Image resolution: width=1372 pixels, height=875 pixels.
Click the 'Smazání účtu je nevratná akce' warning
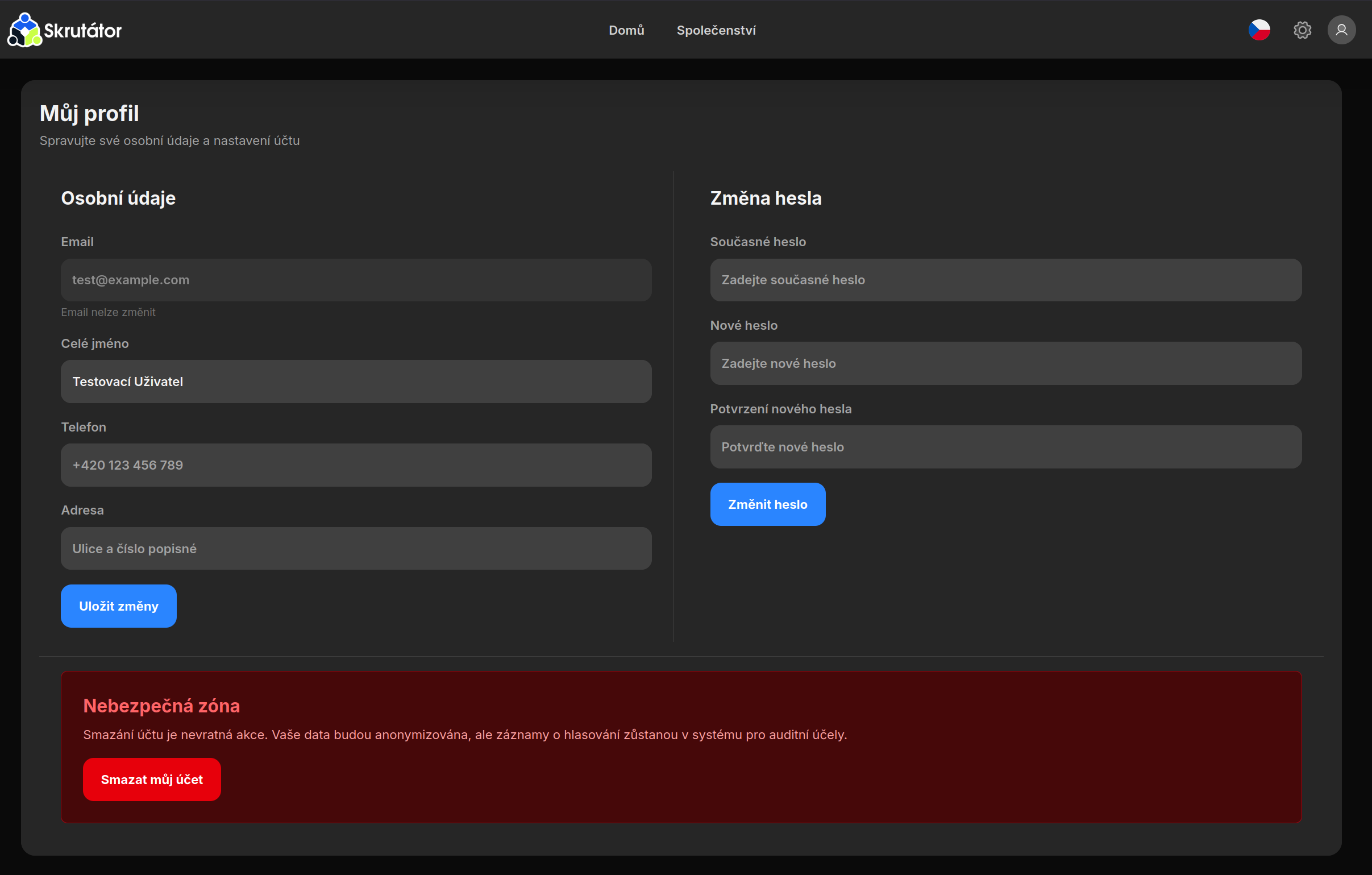pos(465,735)
